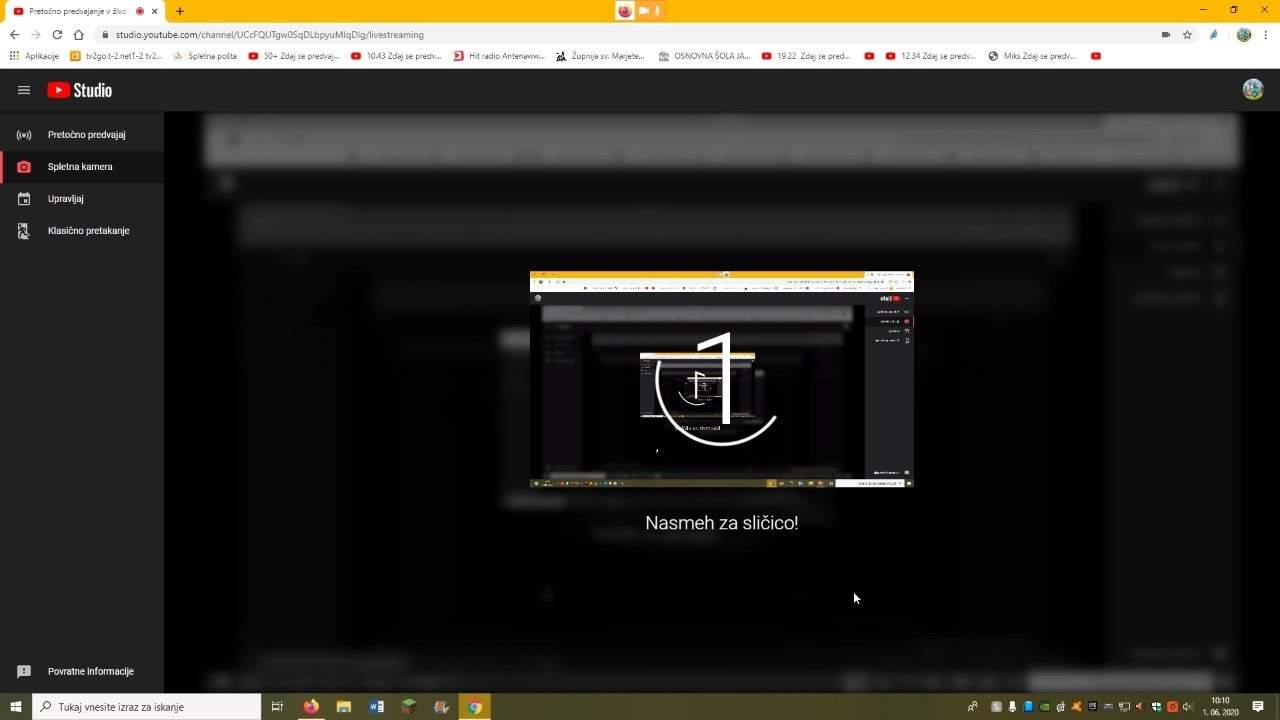Open '12.34 Zdaj se predv' bookmark
Screen dimensions: 1280x720
click(931, 56)
